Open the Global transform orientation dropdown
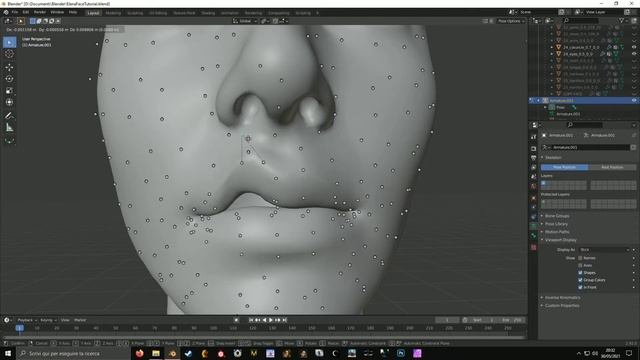This screenshot has height=360, width=640. pyautogui.click(x=245, y=21)
